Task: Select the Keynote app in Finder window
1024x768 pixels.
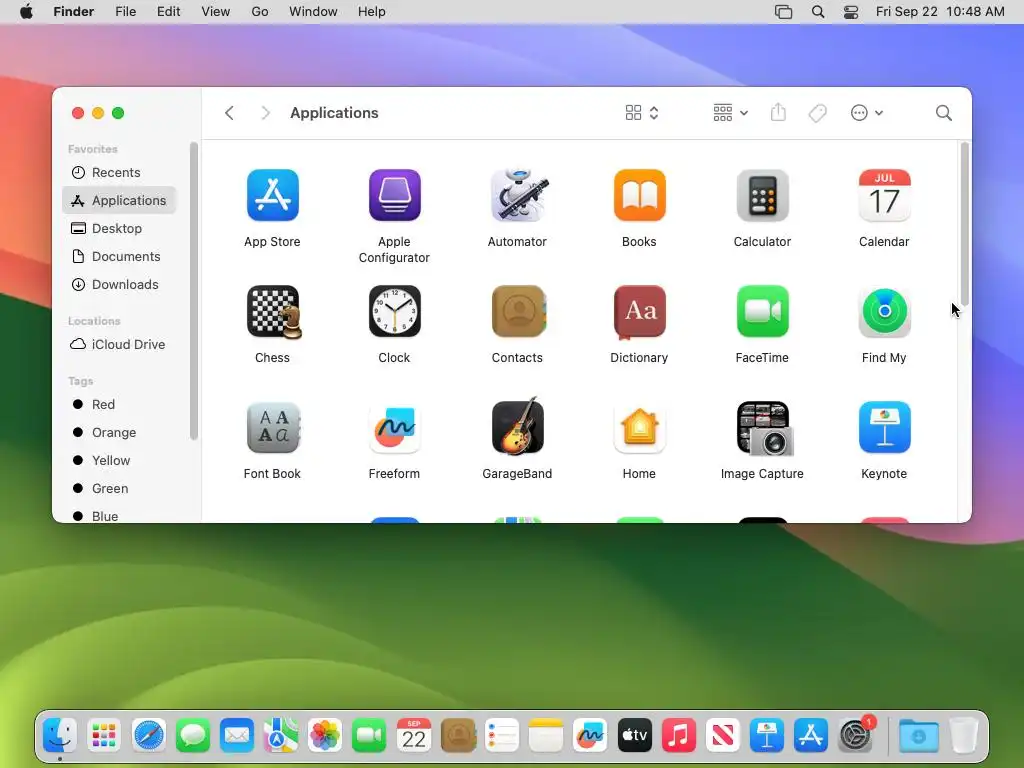Action: tap(884, 428)
